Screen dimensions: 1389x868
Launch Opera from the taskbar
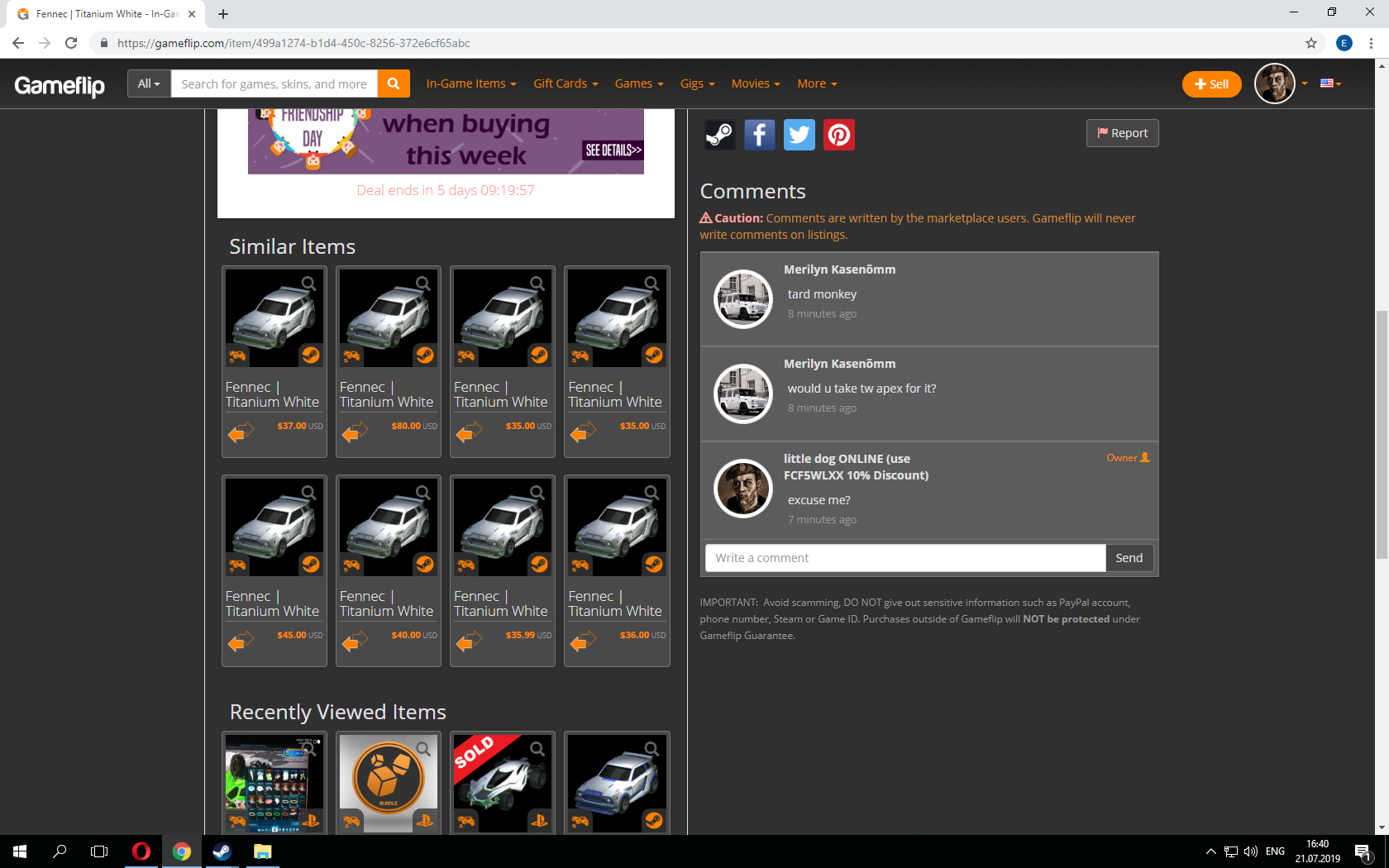click(141, 851)
